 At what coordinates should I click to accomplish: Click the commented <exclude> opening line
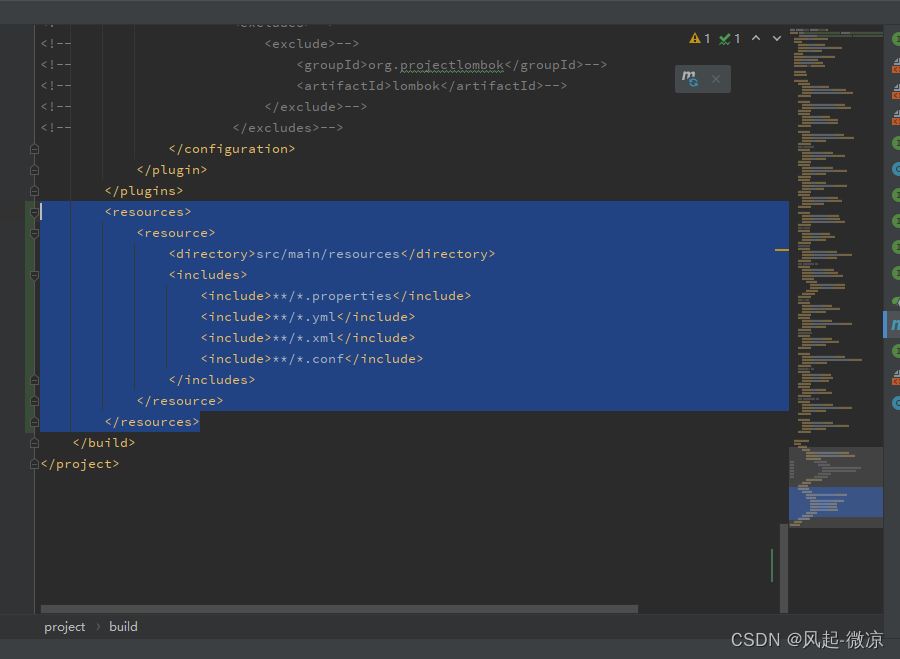(x=312, y=44)
